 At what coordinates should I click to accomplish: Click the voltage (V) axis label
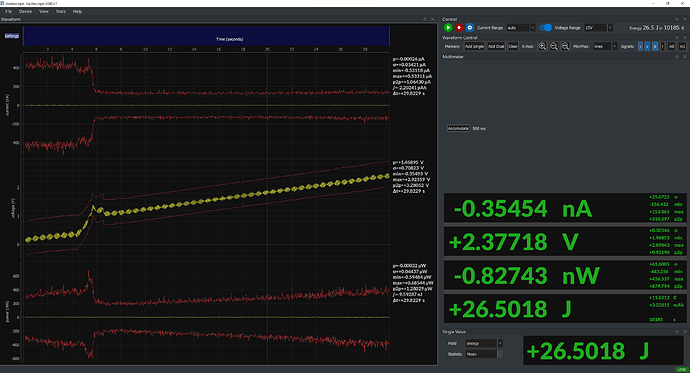[13, 208]
